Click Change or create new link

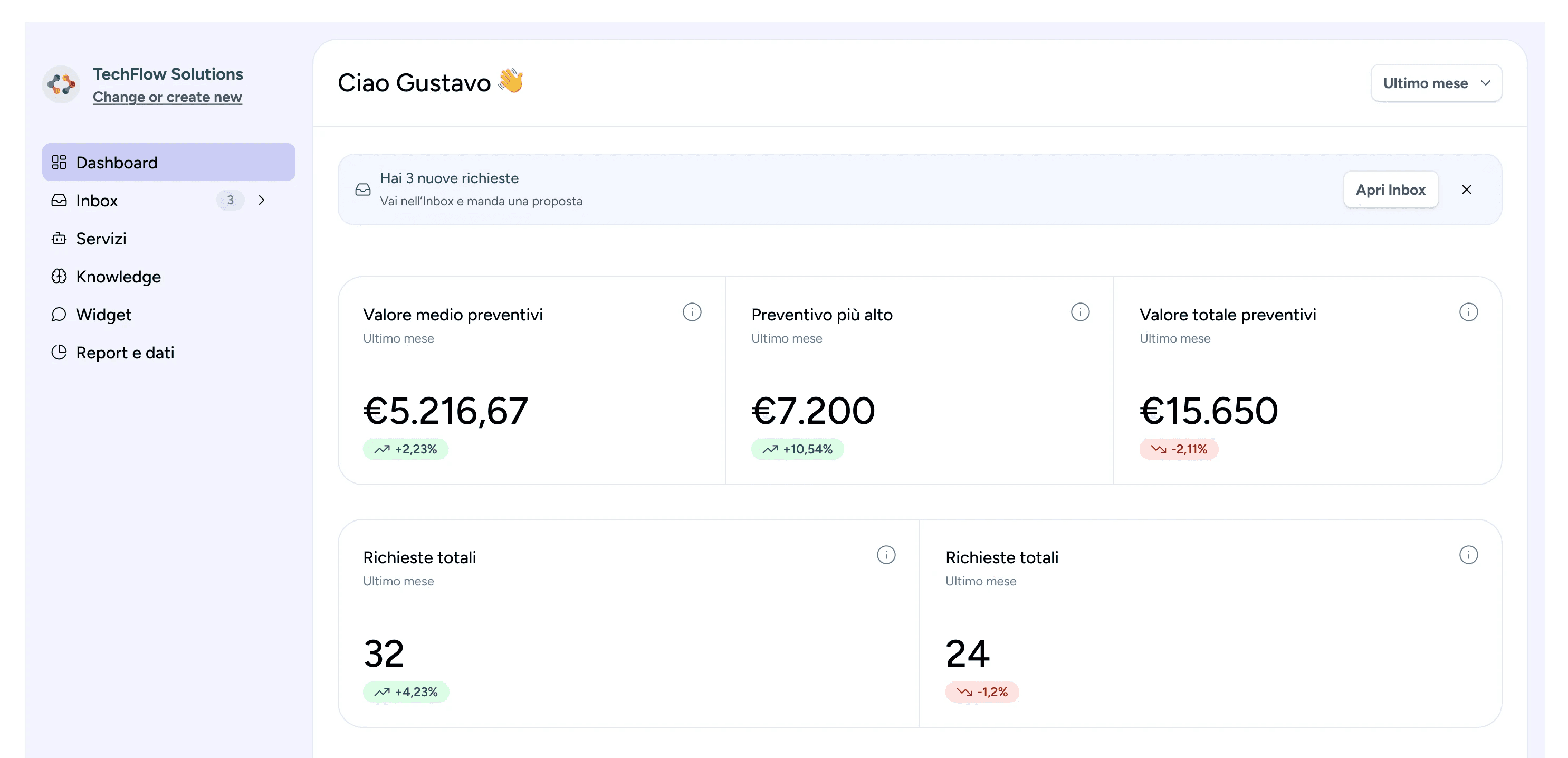pos(167,98)
